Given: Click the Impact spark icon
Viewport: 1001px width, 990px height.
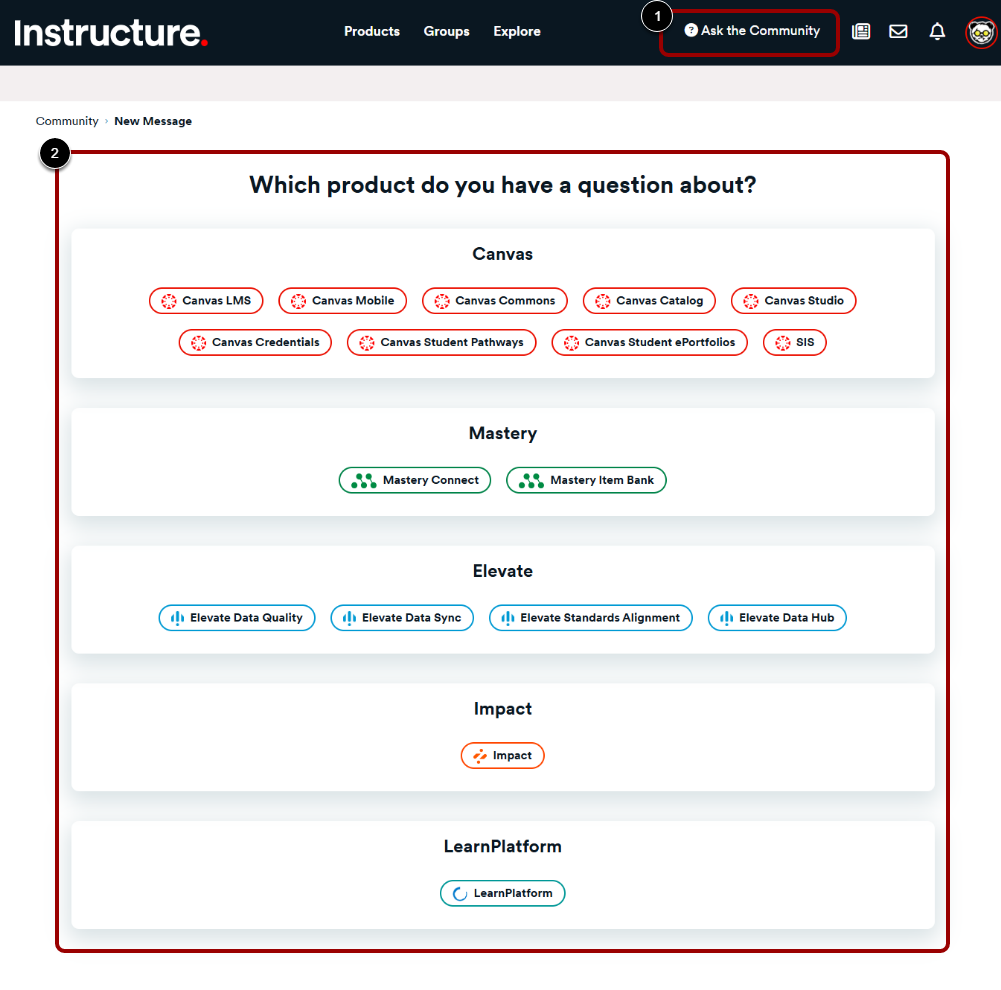Looking at the screenshot, I should coord(481,755).
